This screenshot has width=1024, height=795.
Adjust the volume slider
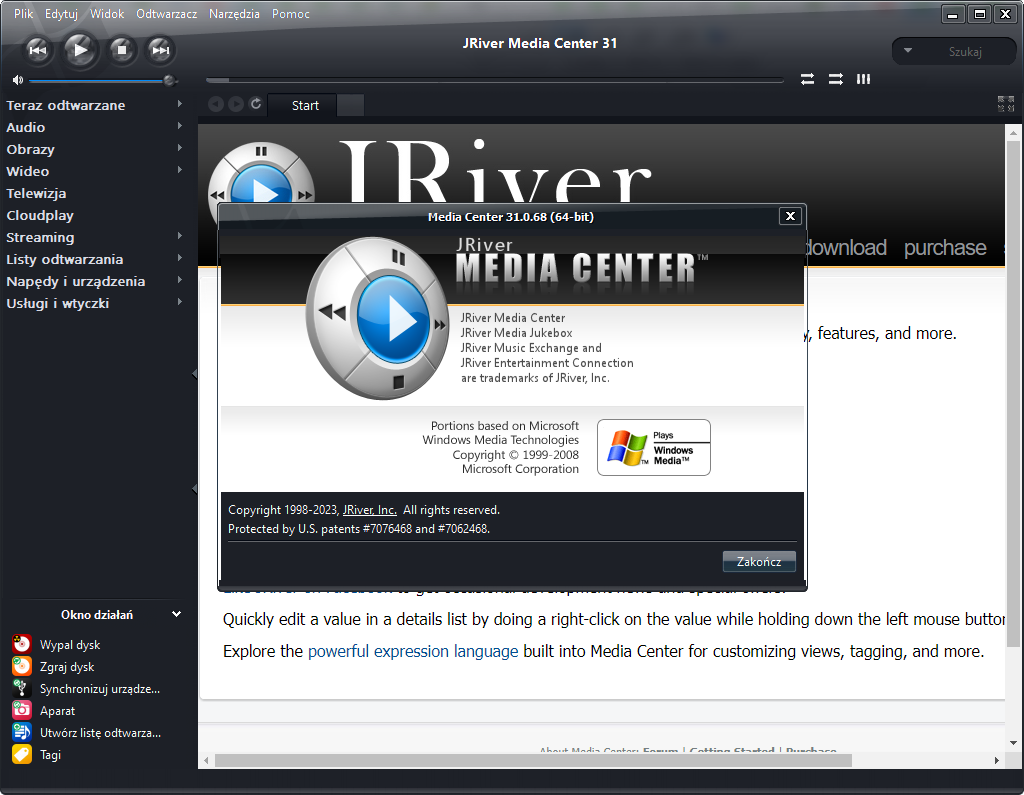point(103,80)
